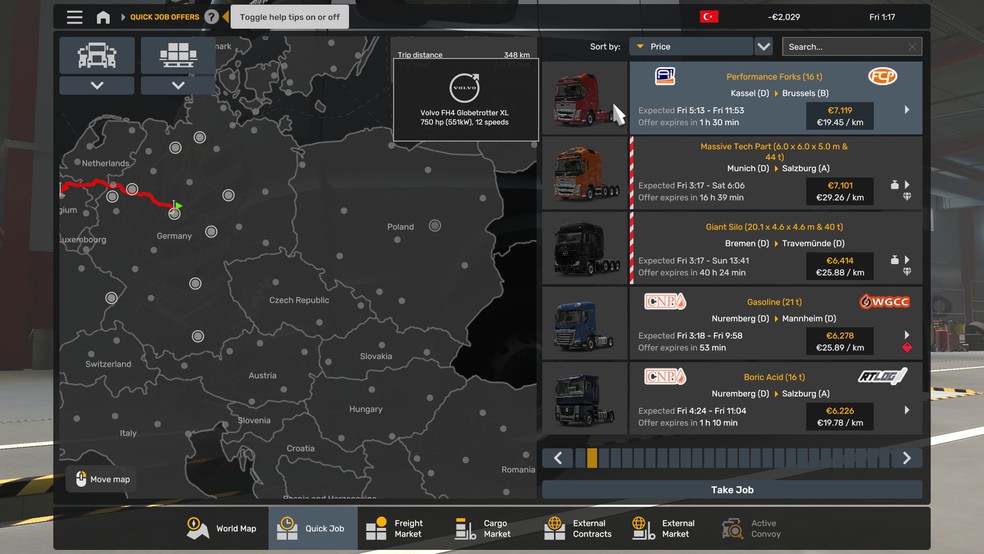Go to previous page of job offers
Screen dimensions: 984x554
tap(558, 458)
